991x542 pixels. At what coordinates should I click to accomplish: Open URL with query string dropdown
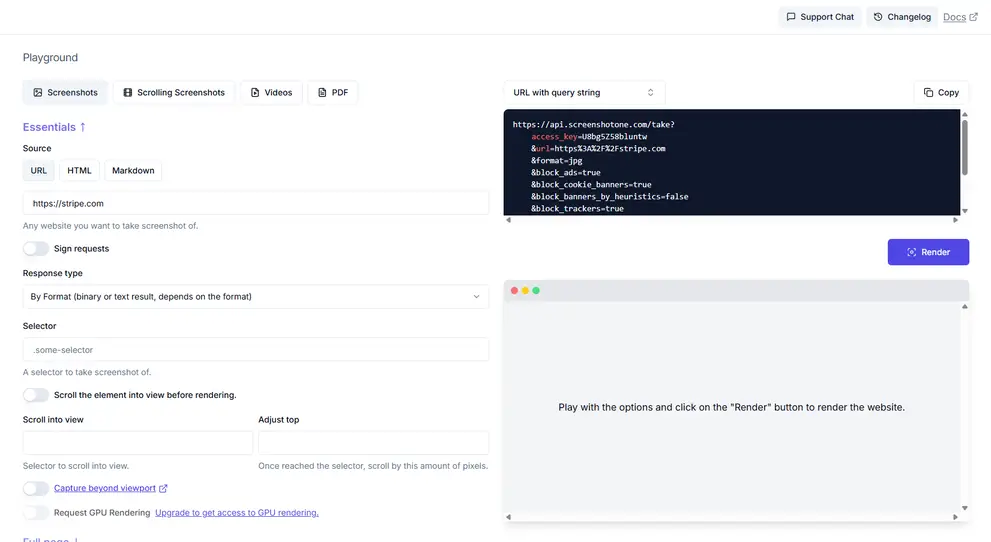pyautogui.click(x=583, y=92)
